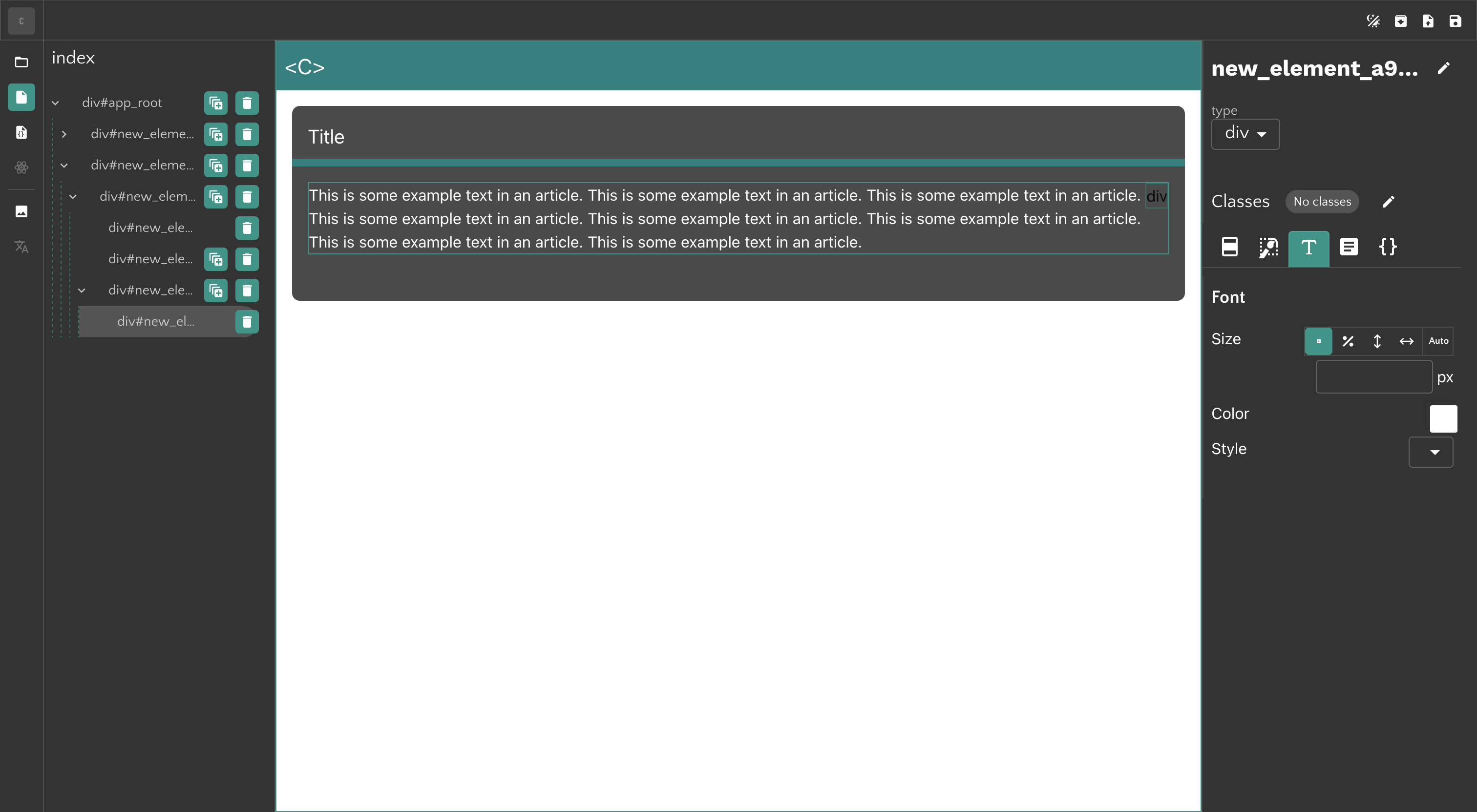Switch to the curly braces code tab
Image resolution: width=1477 pixels, height=812 pixels.
1388,247
